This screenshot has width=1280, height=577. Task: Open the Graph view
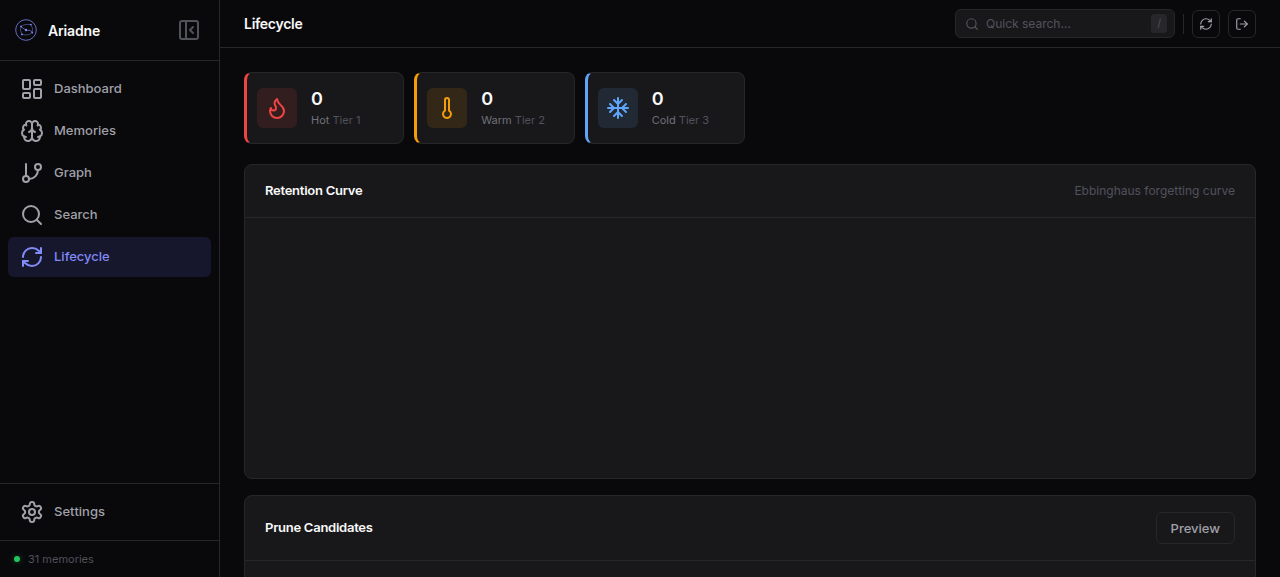[109, 173]
